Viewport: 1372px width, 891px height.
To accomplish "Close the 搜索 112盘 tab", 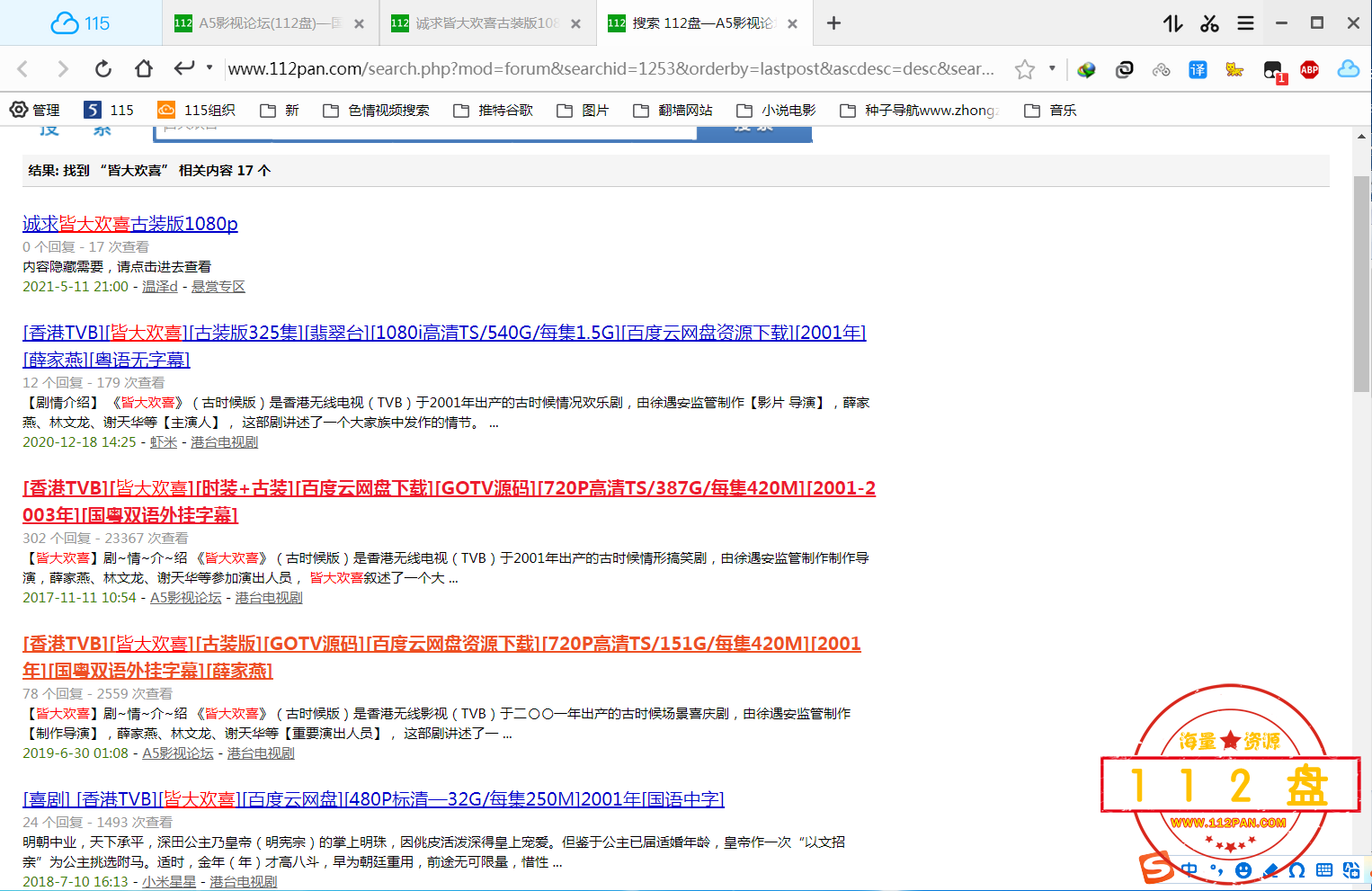I will 792,23.
